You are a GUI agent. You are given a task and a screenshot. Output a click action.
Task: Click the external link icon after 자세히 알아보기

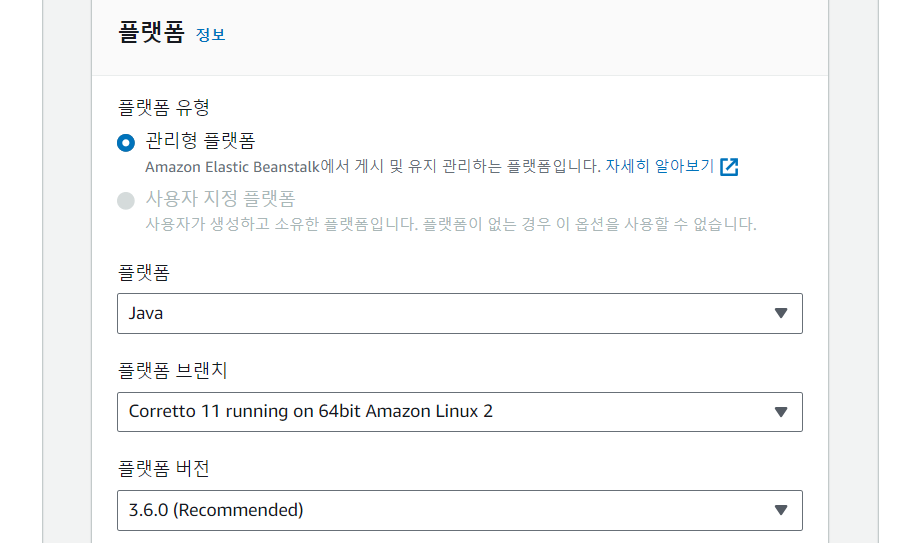point(729,167)
